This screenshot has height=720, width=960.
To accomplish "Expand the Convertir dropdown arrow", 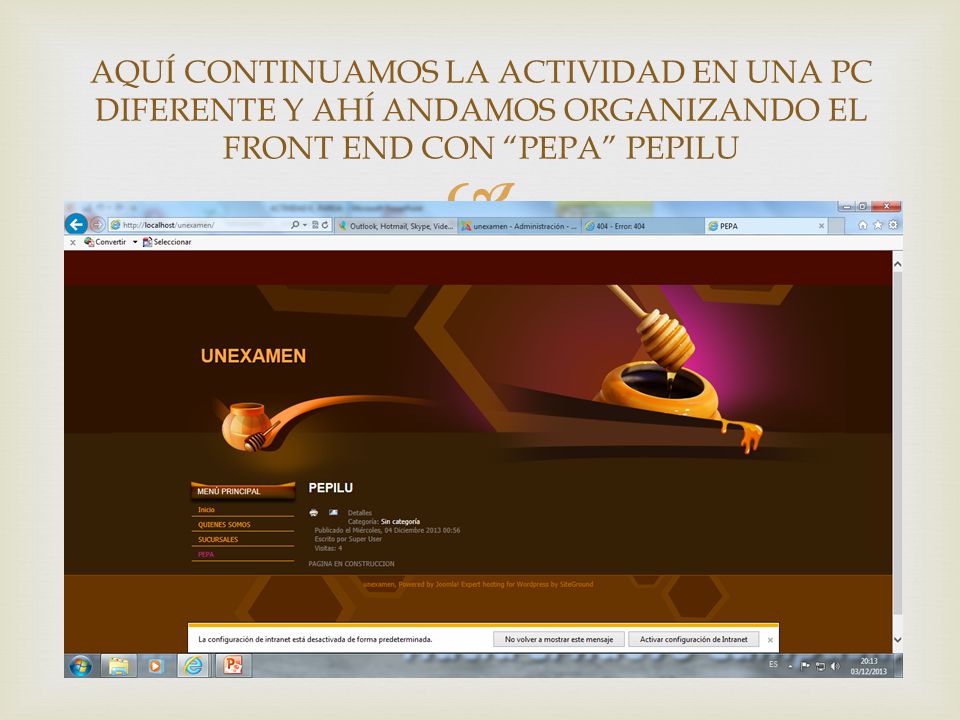I will 135,242.
